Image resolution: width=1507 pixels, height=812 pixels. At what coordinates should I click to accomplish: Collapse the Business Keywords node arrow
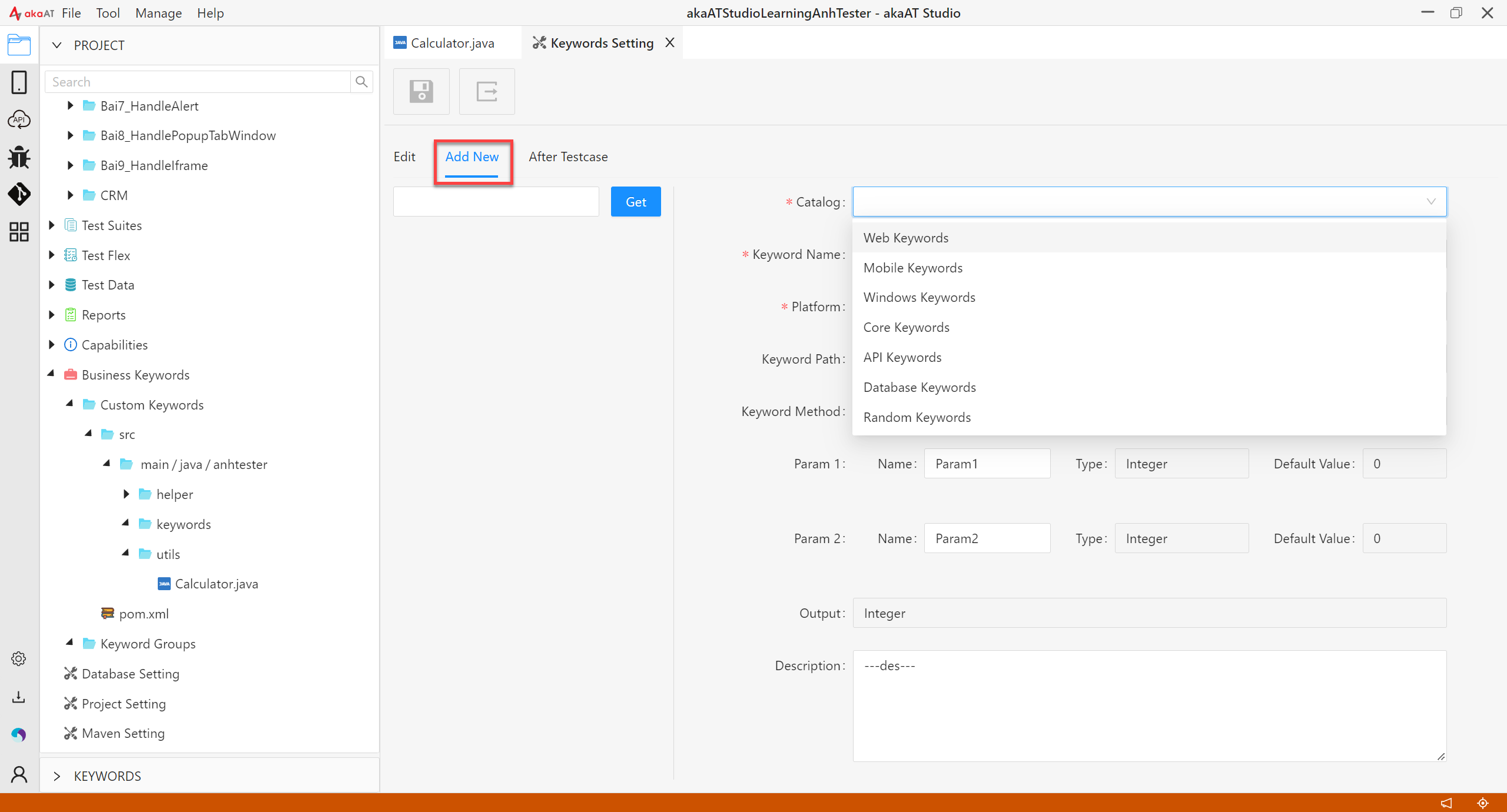pyautogui.click(x=51, y=374)
